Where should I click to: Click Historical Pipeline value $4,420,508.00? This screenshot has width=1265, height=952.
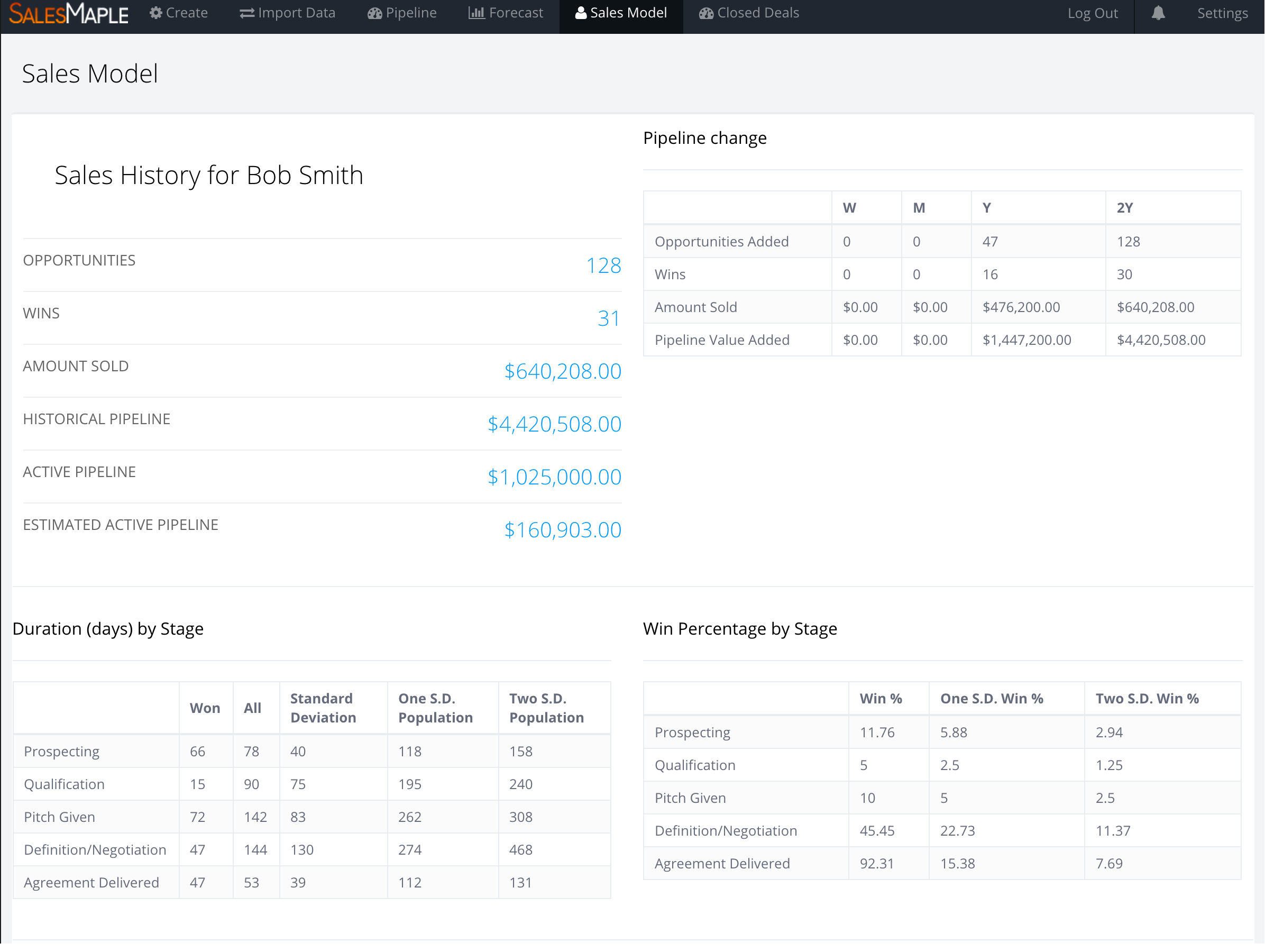(x=554, y=424)
